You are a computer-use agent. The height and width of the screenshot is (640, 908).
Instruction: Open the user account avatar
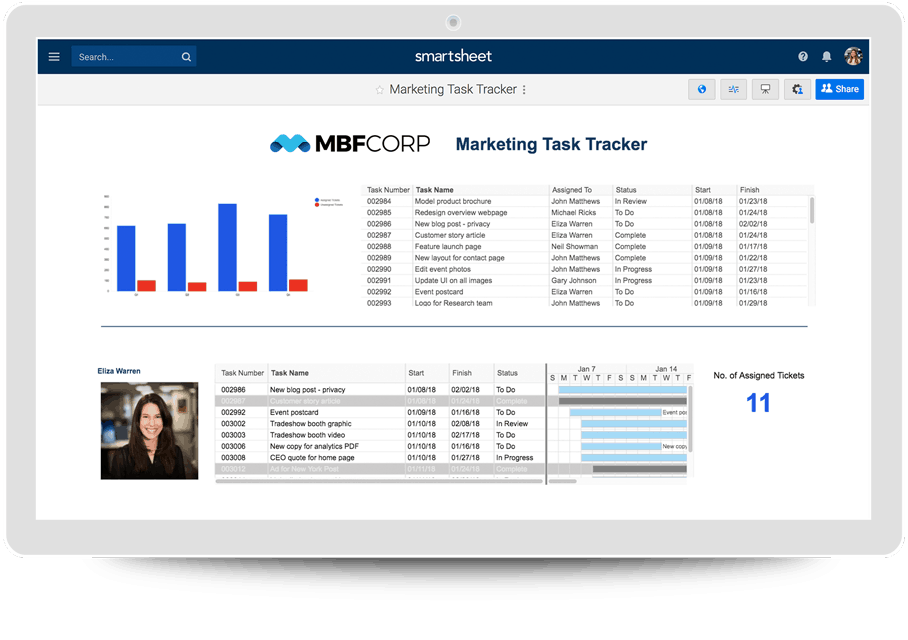point(853,57)
